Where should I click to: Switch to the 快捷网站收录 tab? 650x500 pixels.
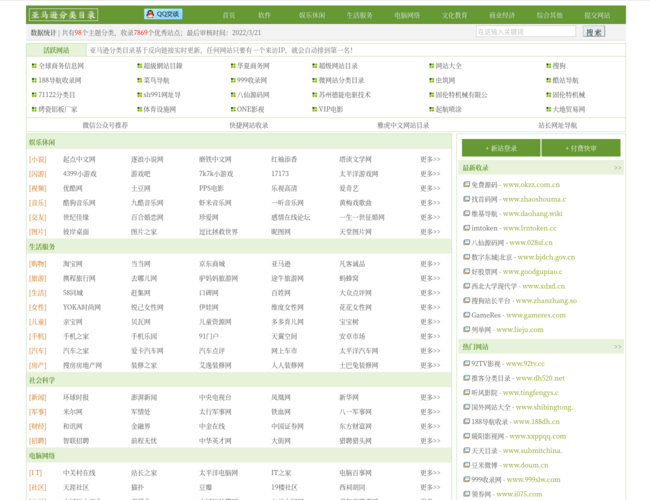coord(248,125)
